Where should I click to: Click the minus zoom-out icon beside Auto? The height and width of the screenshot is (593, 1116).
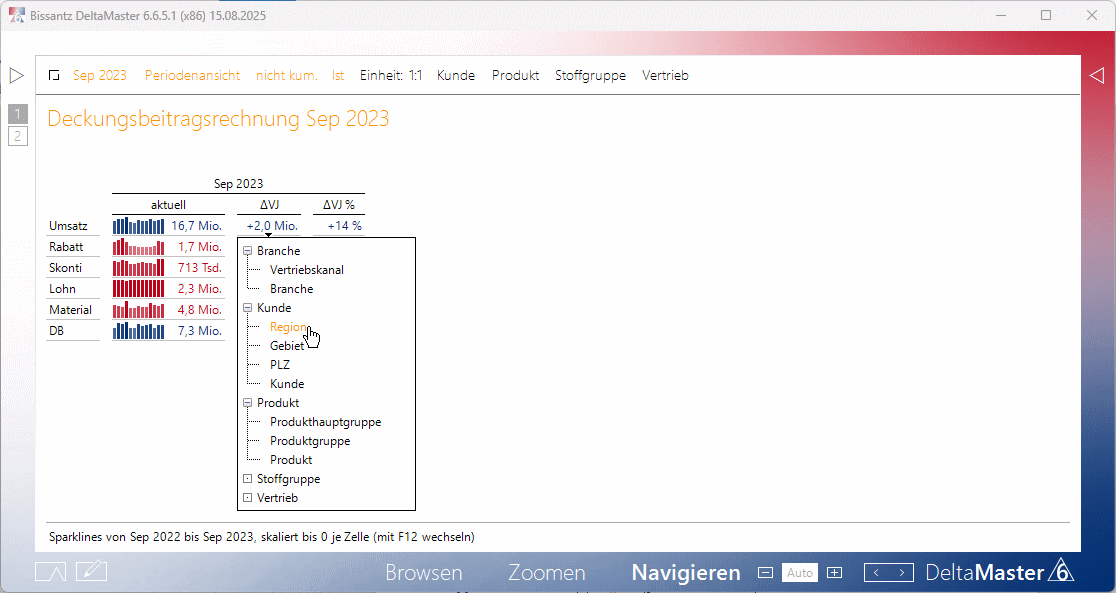(766, 573)
